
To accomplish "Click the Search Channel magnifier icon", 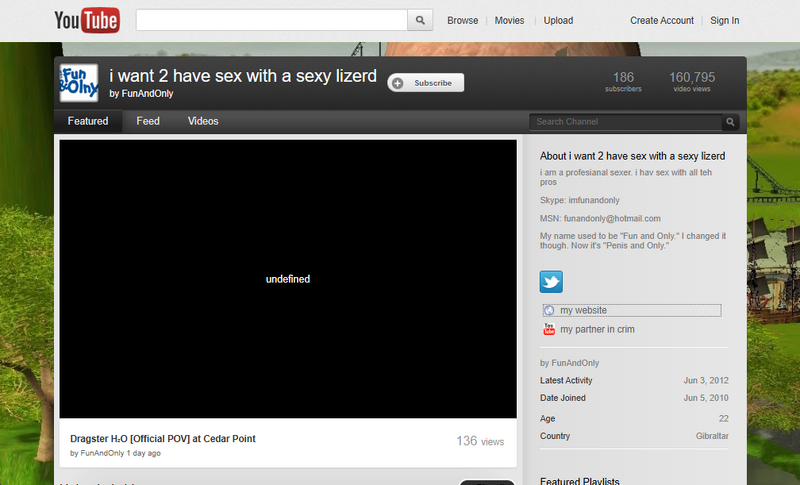I will pyautogui.click(x=731, y=122).
